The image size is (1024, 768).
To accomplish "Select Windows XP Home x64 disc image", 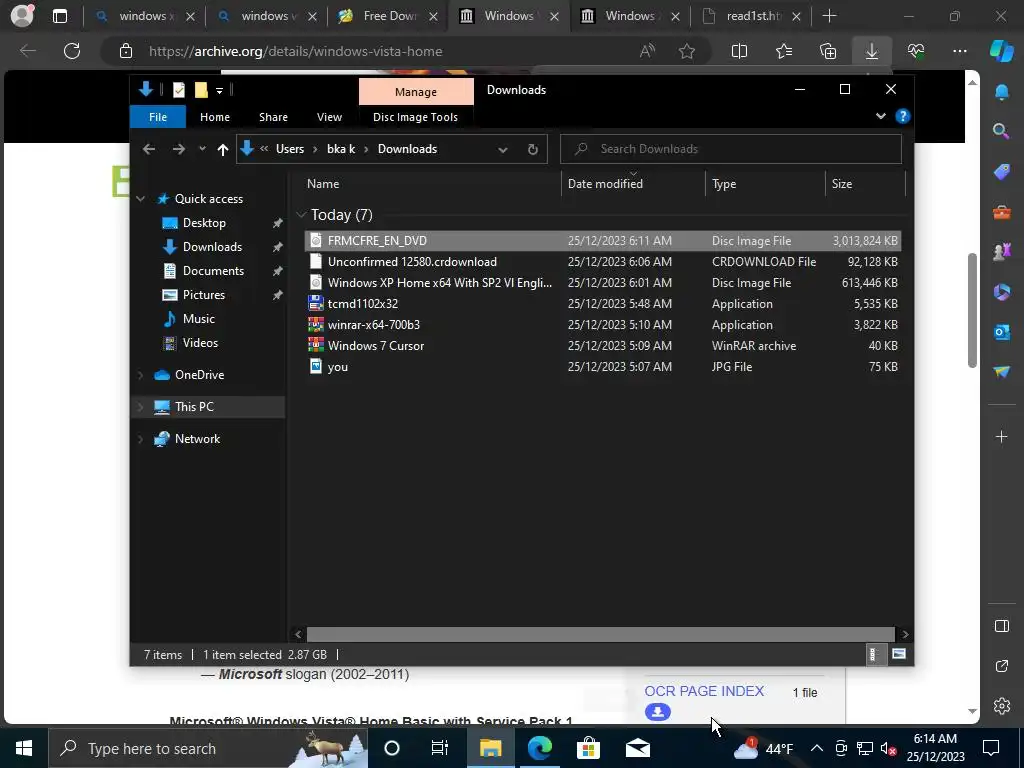I will pyautogui.click(x=602, y=283).
